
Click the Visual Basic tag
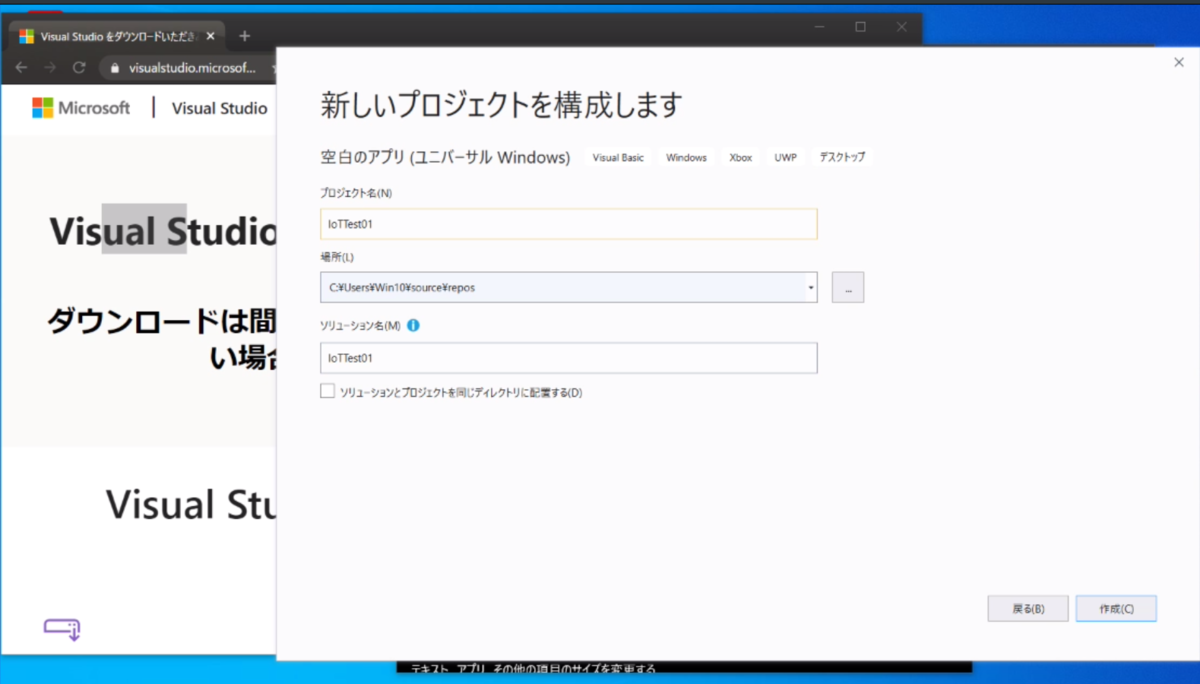(617, 157)
